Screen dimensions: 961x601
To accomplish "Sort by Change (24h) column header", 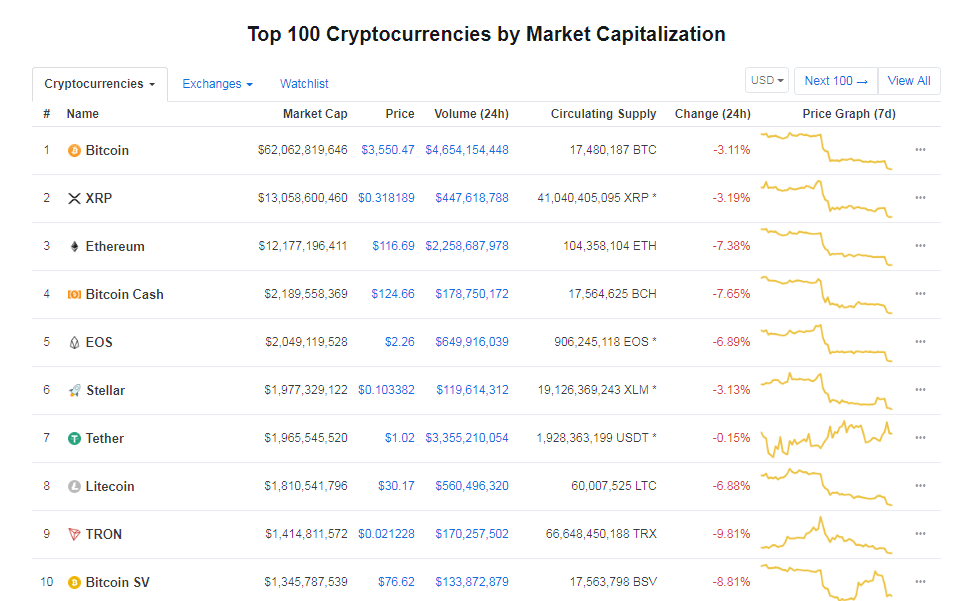I will [712, 114].
